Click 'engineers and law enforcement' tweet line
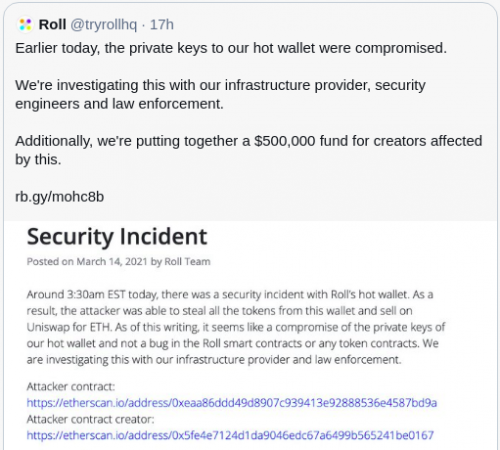The image size is (500, 450). (119, 104)
